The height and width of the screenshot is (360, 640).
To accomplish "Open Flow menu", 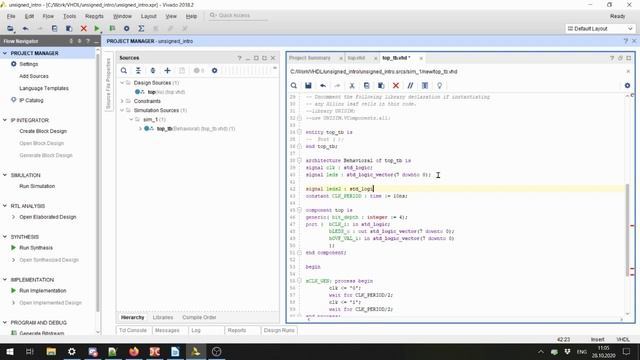I will 48,16.
